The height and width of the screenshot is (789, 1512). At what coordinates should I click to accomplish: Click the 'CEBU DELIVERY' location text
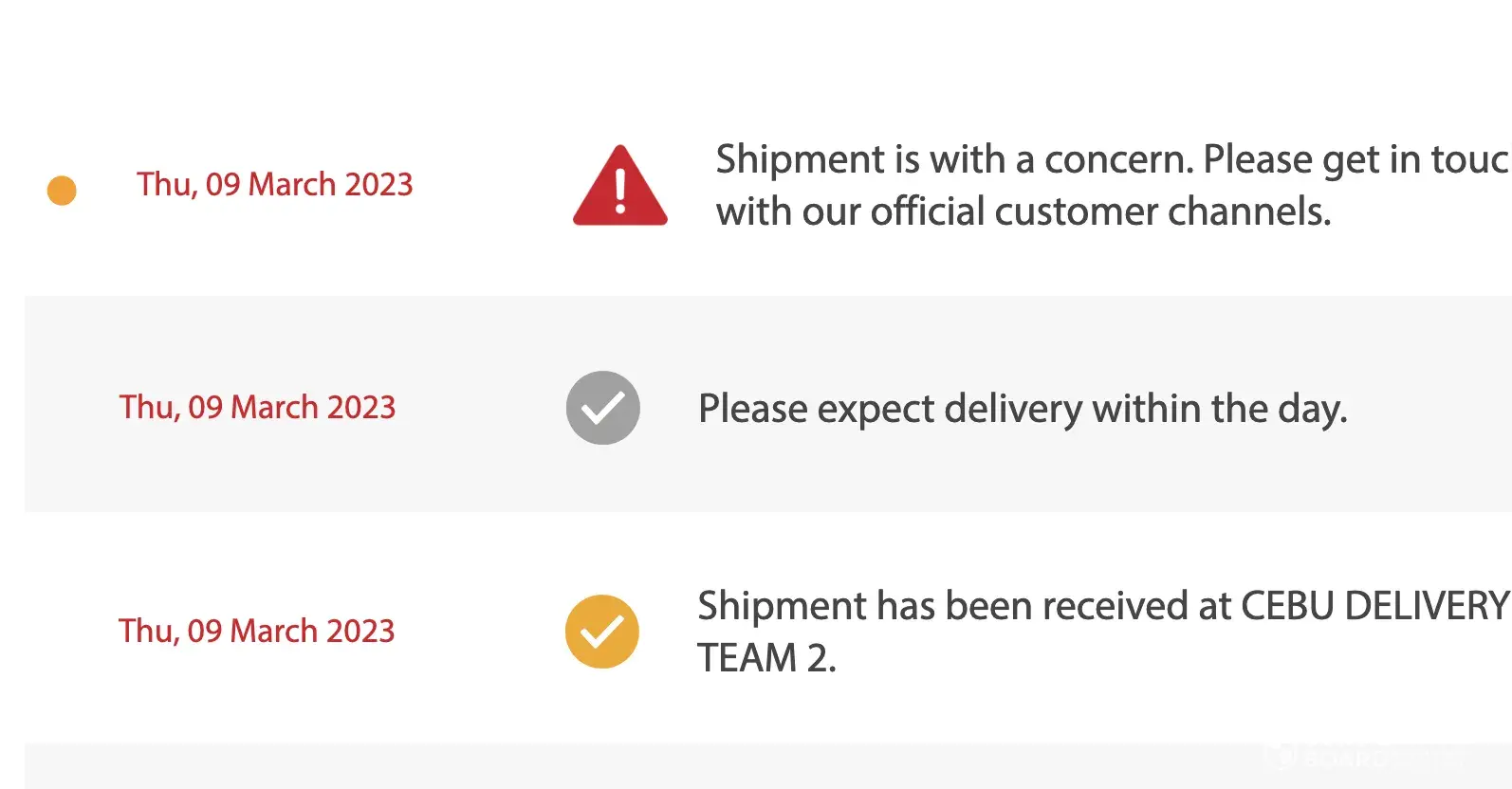1374,606
